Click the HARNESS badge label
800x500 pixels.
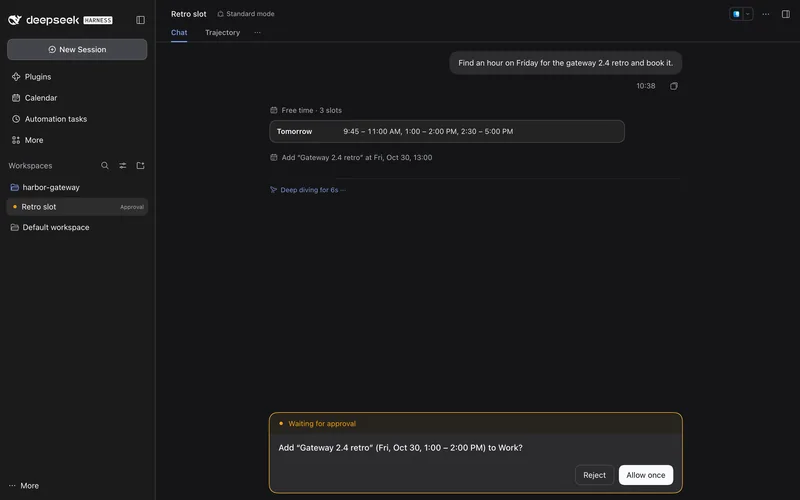pyautogui.click(x=97, y=20)
